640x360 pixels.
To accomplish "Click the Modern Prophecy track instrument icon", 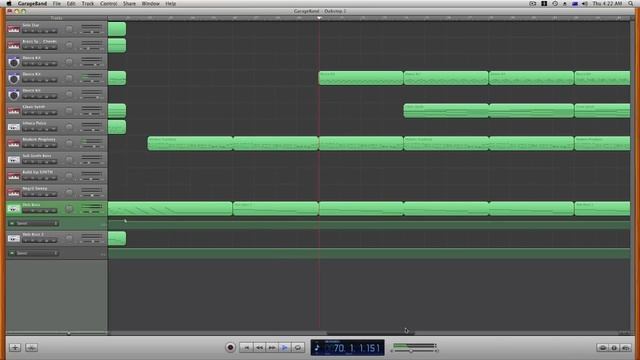I will click(13, 143).
